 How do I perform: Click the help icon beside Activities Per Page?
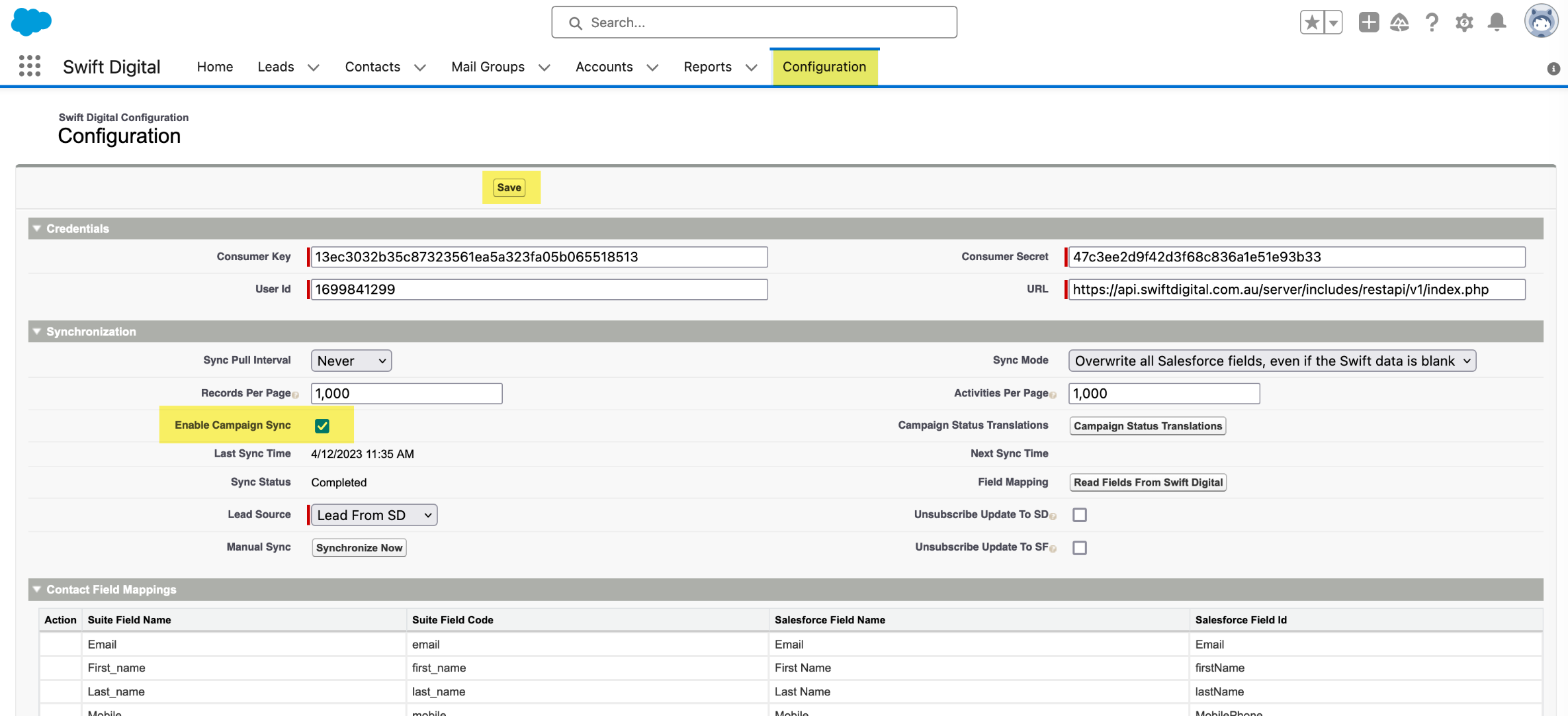coord(1053,395)
